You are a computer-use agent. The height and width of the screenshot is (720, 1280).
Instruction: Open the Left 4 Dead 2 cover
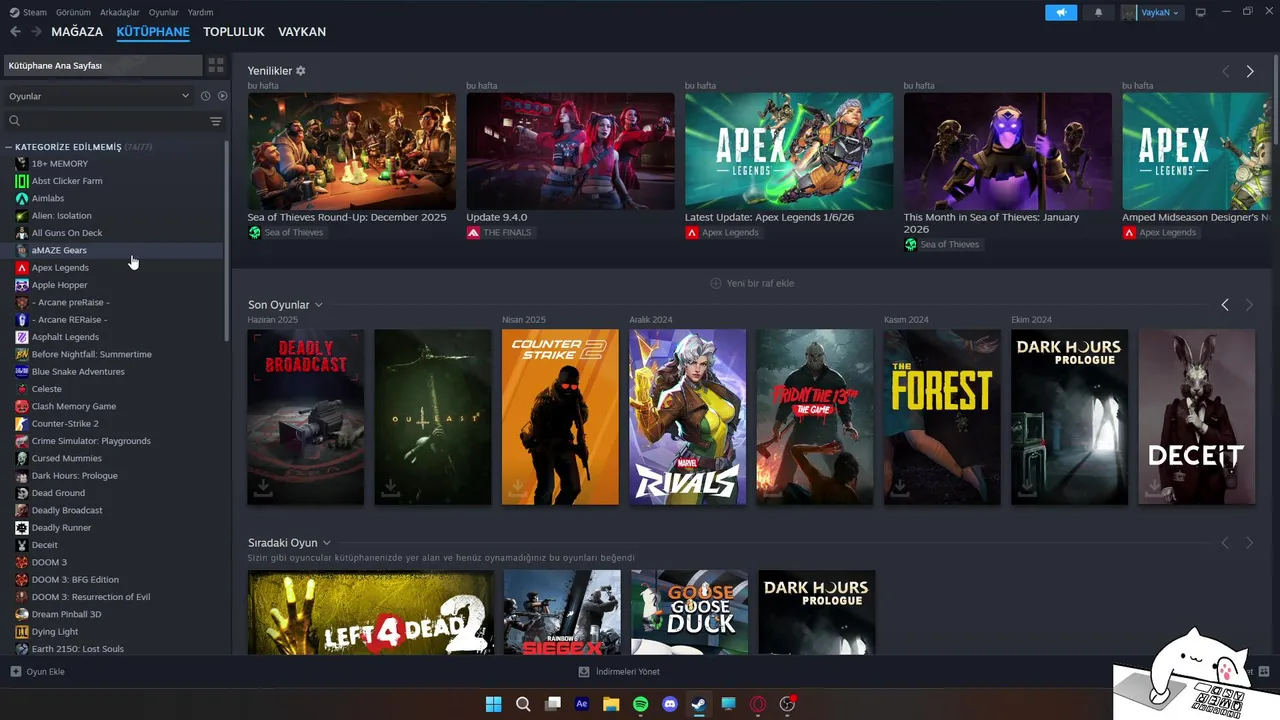(370, 612)
